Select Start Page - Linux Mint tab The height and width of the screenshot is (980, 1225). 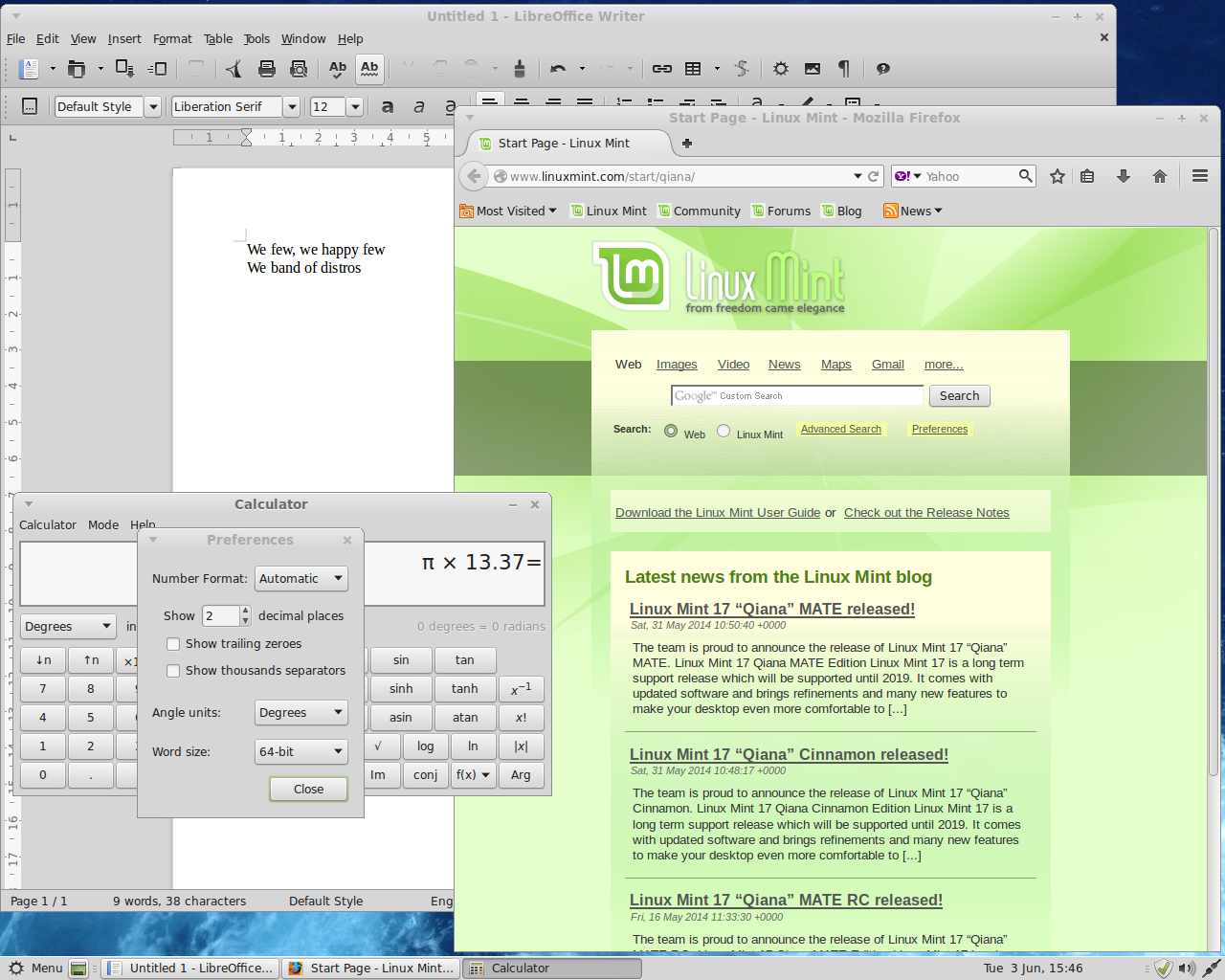pos(569,144)
